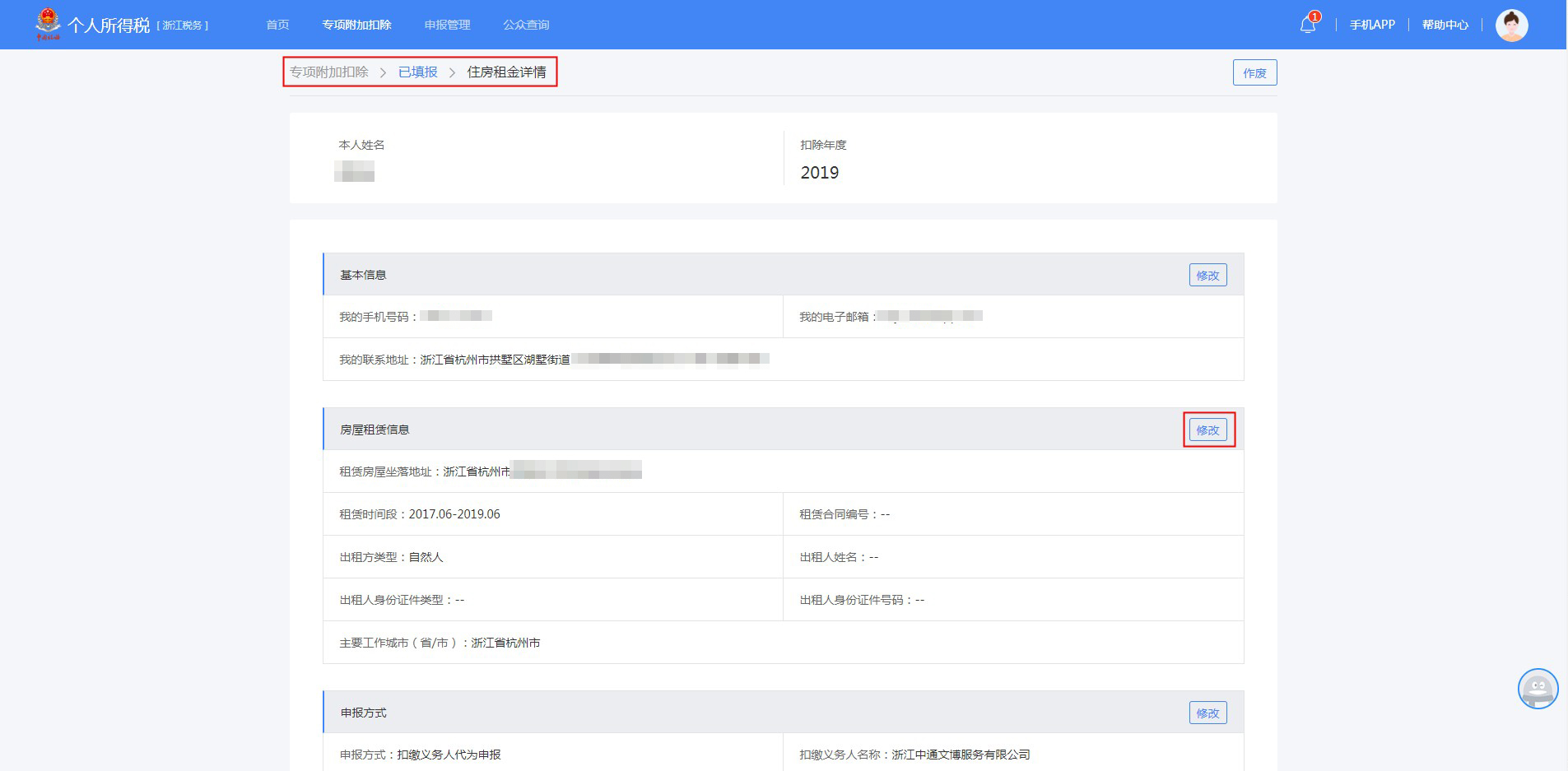Click the 已填报 breadcrumb link
The image size is (1568, 771).
(418, 72)
